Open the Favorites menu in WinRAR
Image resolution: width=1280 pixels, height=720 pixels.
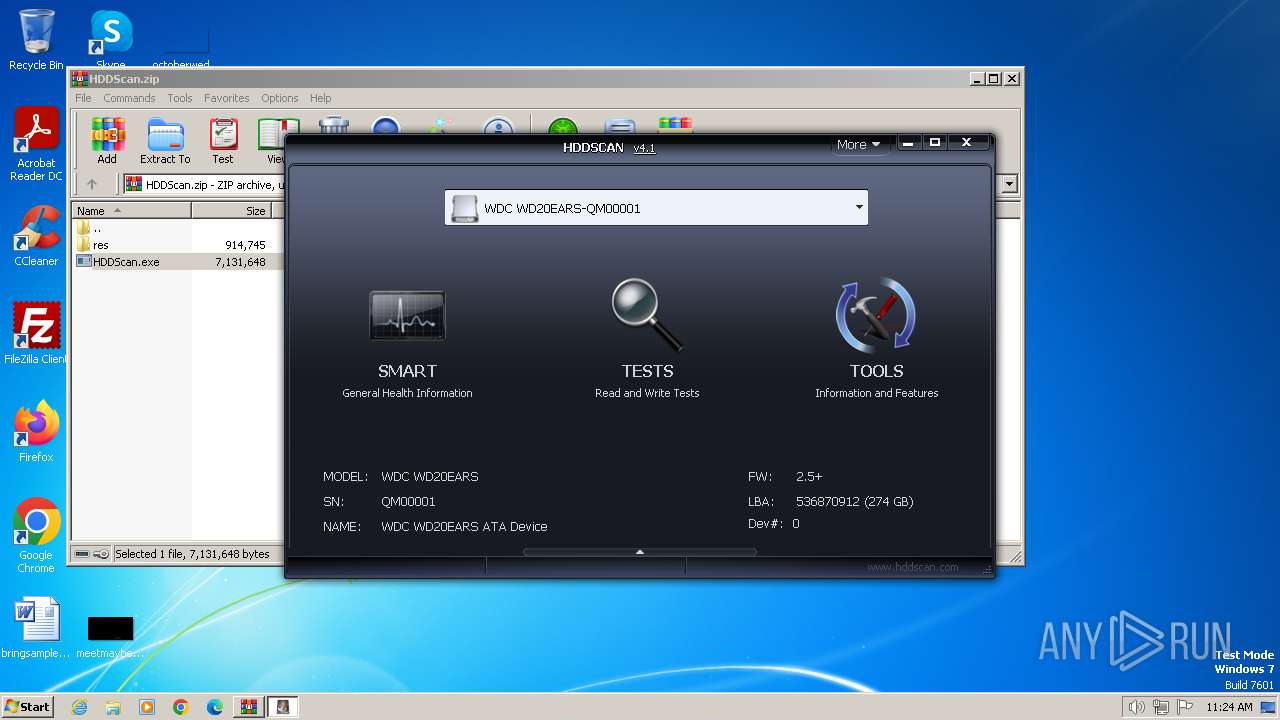[227, 98]
